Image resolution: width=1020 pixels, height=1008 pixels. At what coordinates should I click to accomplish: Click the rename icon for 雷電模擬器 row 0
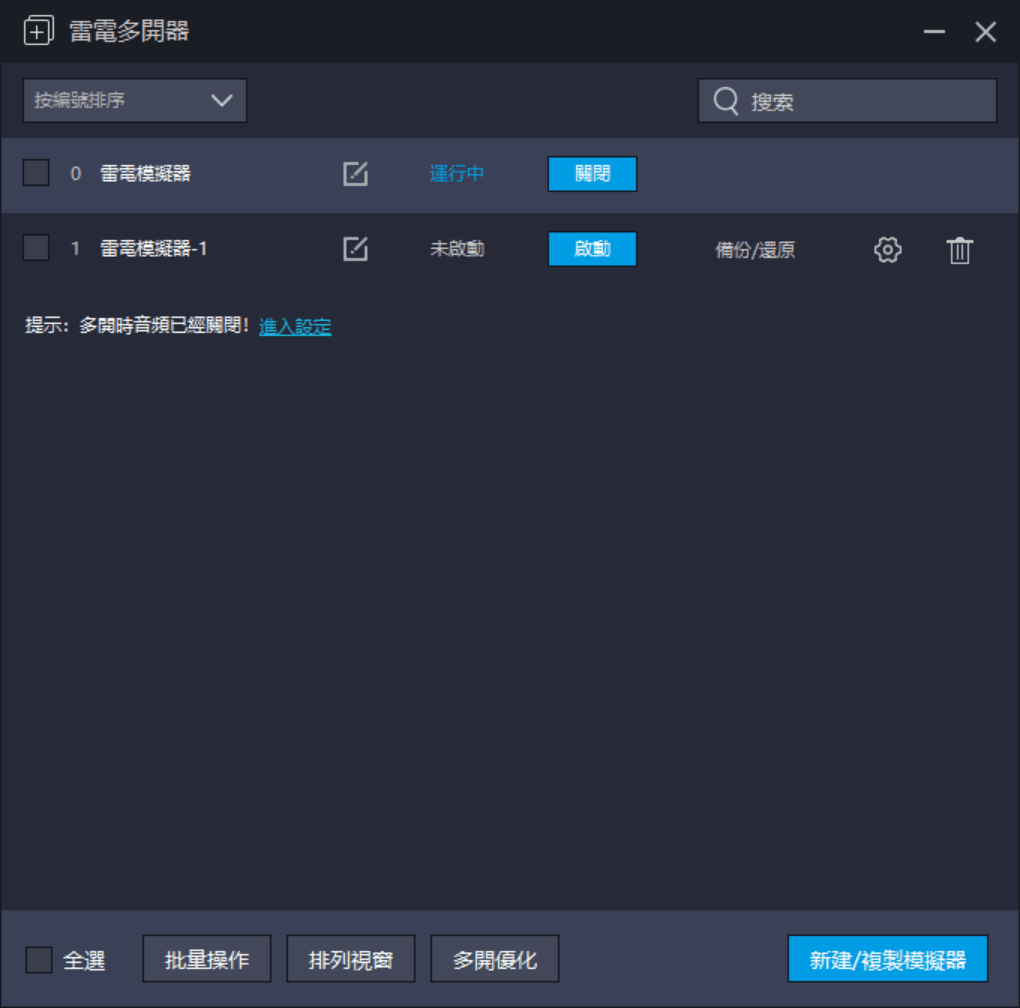pos(355,174)
